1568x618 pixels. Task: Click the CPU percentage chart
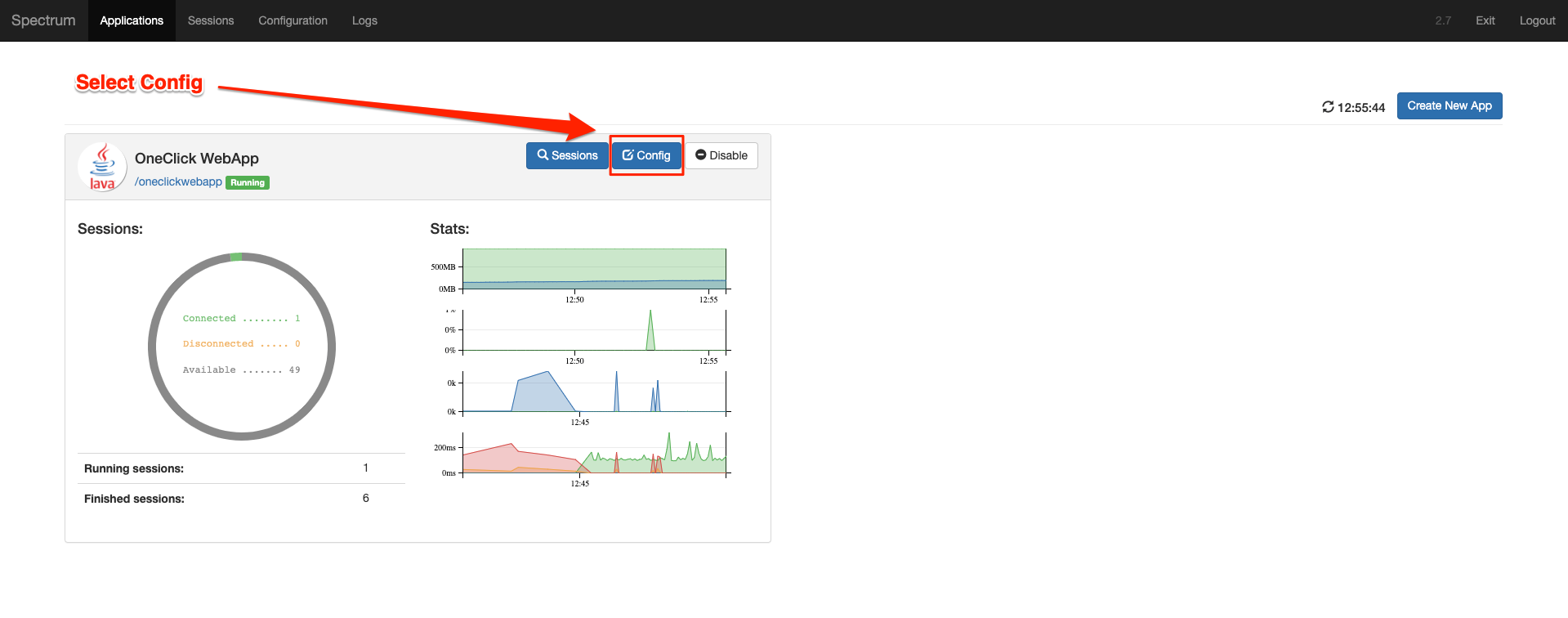click(594, 331)
